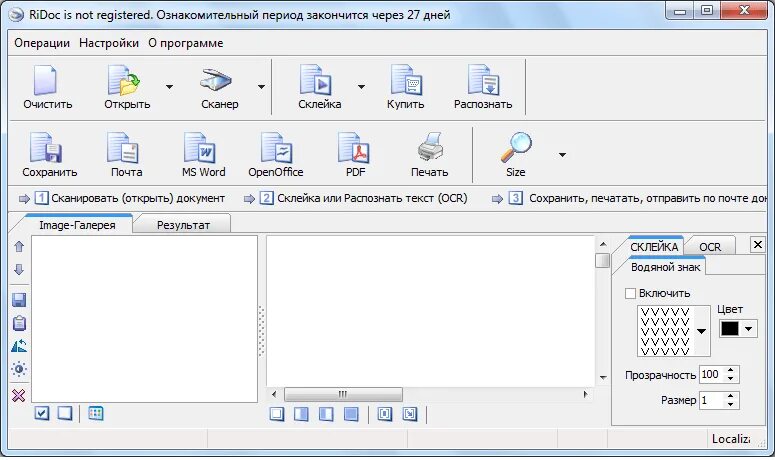The width and height of the screenshot is (775, 460).
Task: Click the horizontal scrollbar right arrow
Action: tap(586, 394)
